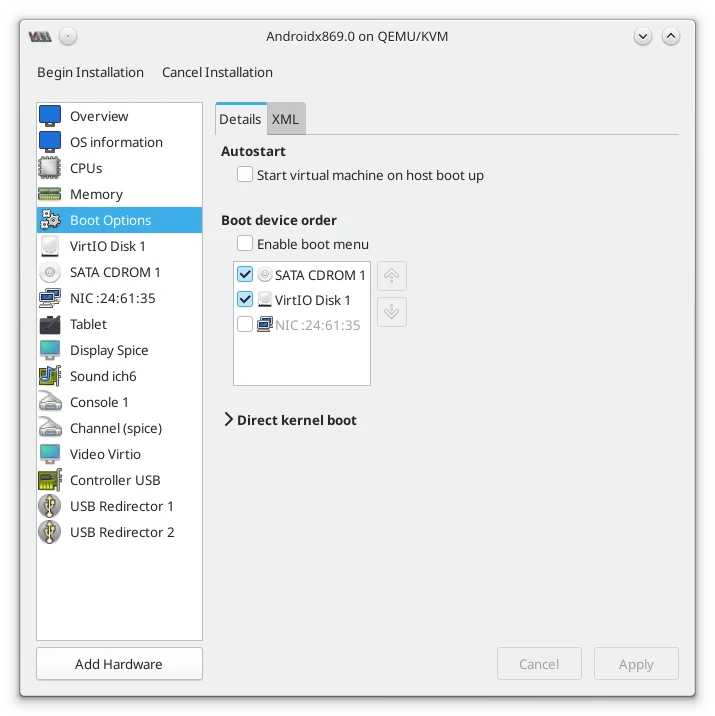Open Controller USB hardware entry
The image size is (715, 716).
point(119,480)
